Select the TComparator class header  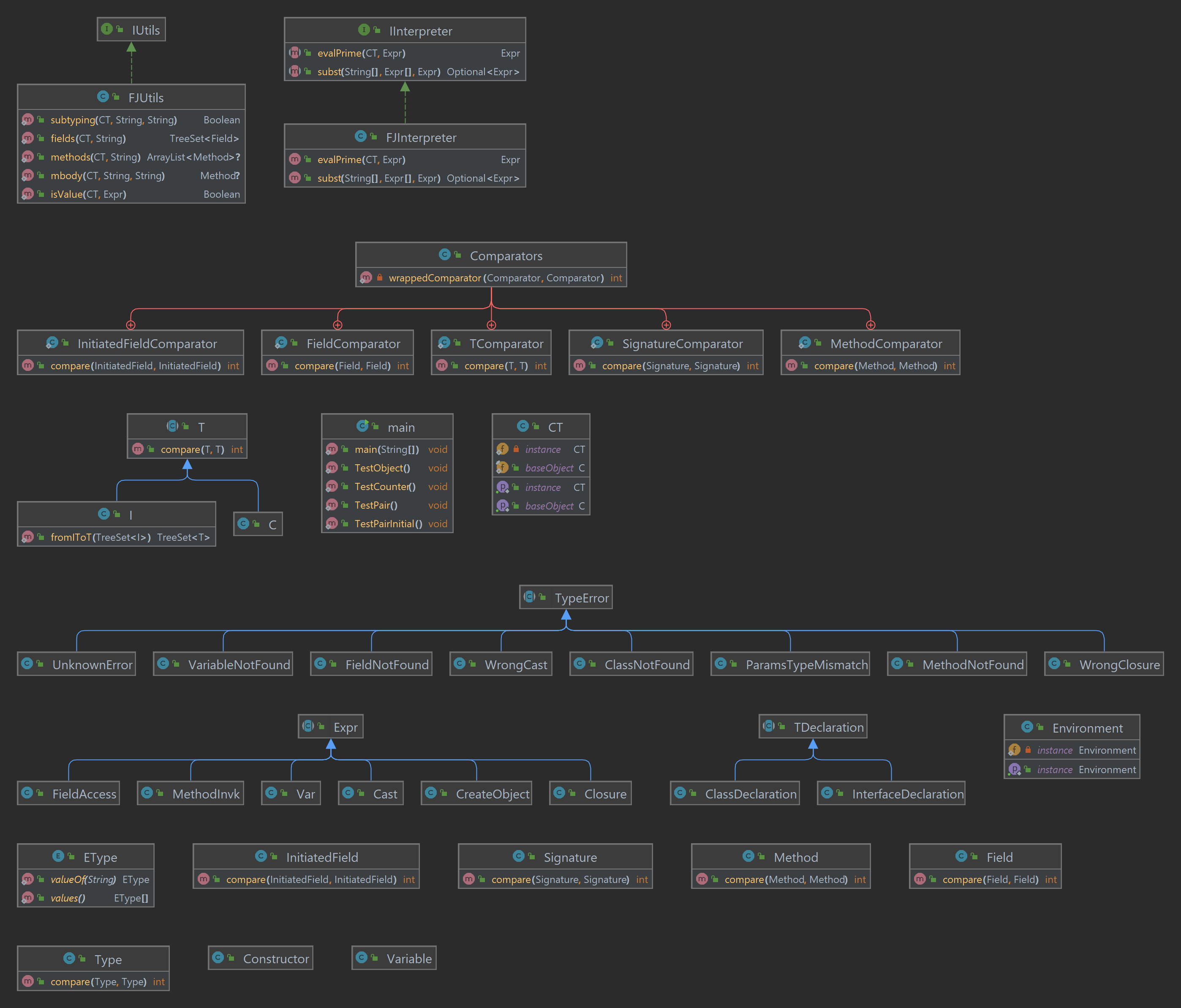coord(491,343)
